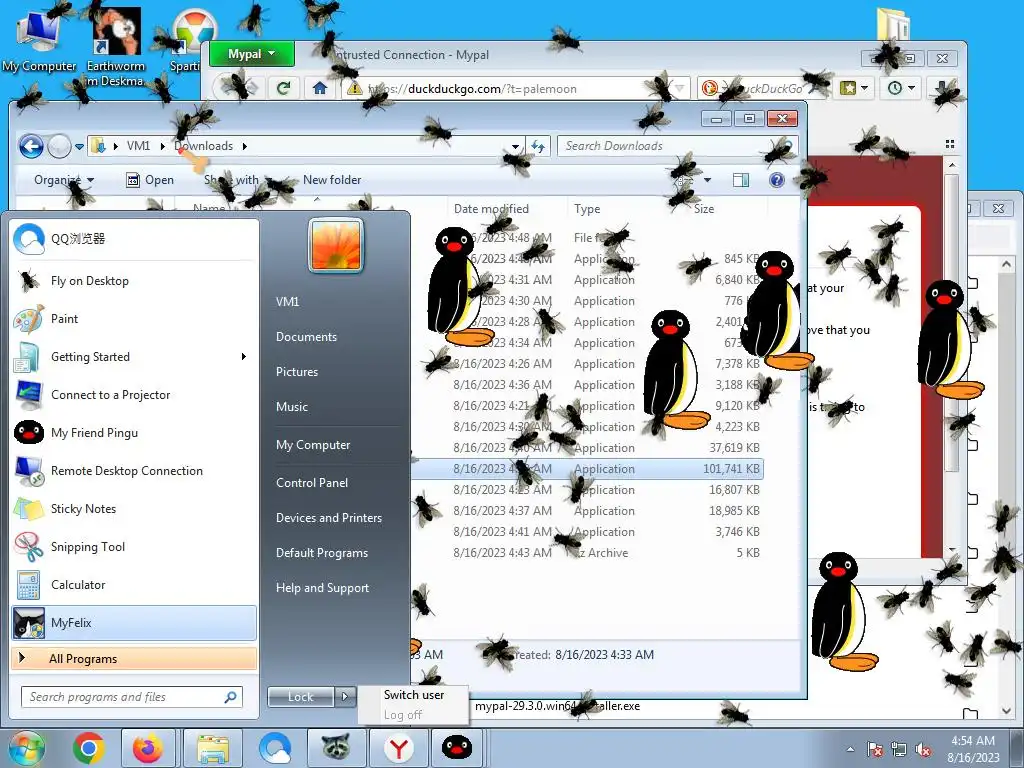Launch Connect to a Projector

[134, 394]
